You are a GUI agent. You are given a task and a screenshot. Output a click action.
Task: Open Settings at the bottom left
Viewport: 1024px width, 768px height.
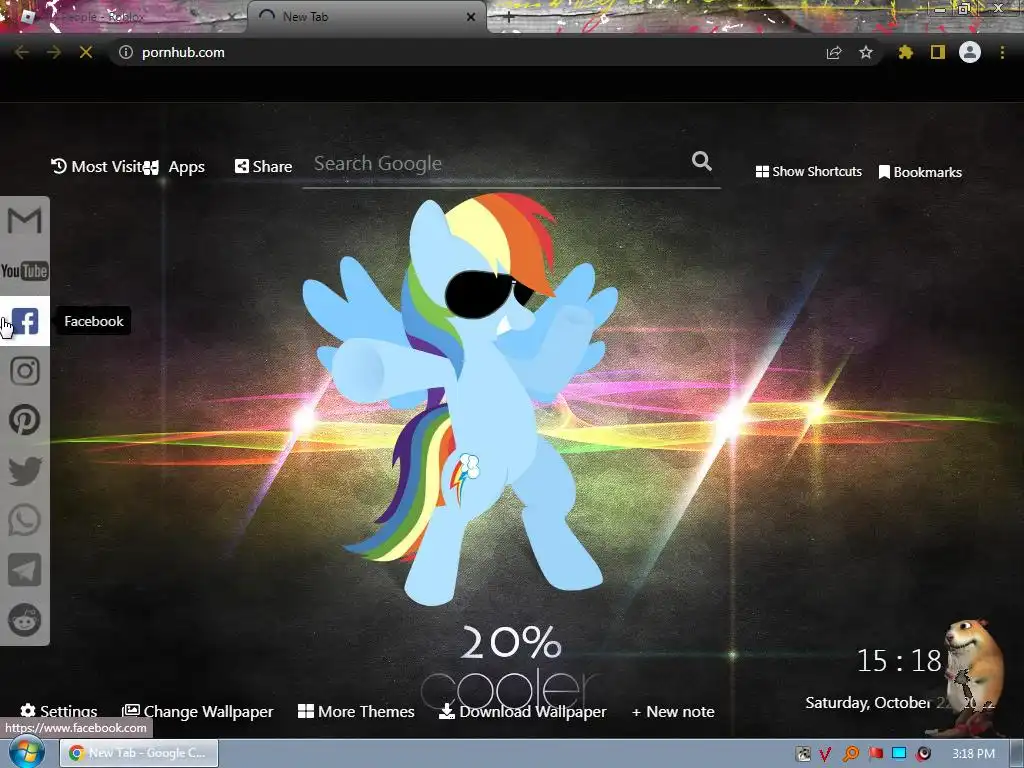(59, 711)
